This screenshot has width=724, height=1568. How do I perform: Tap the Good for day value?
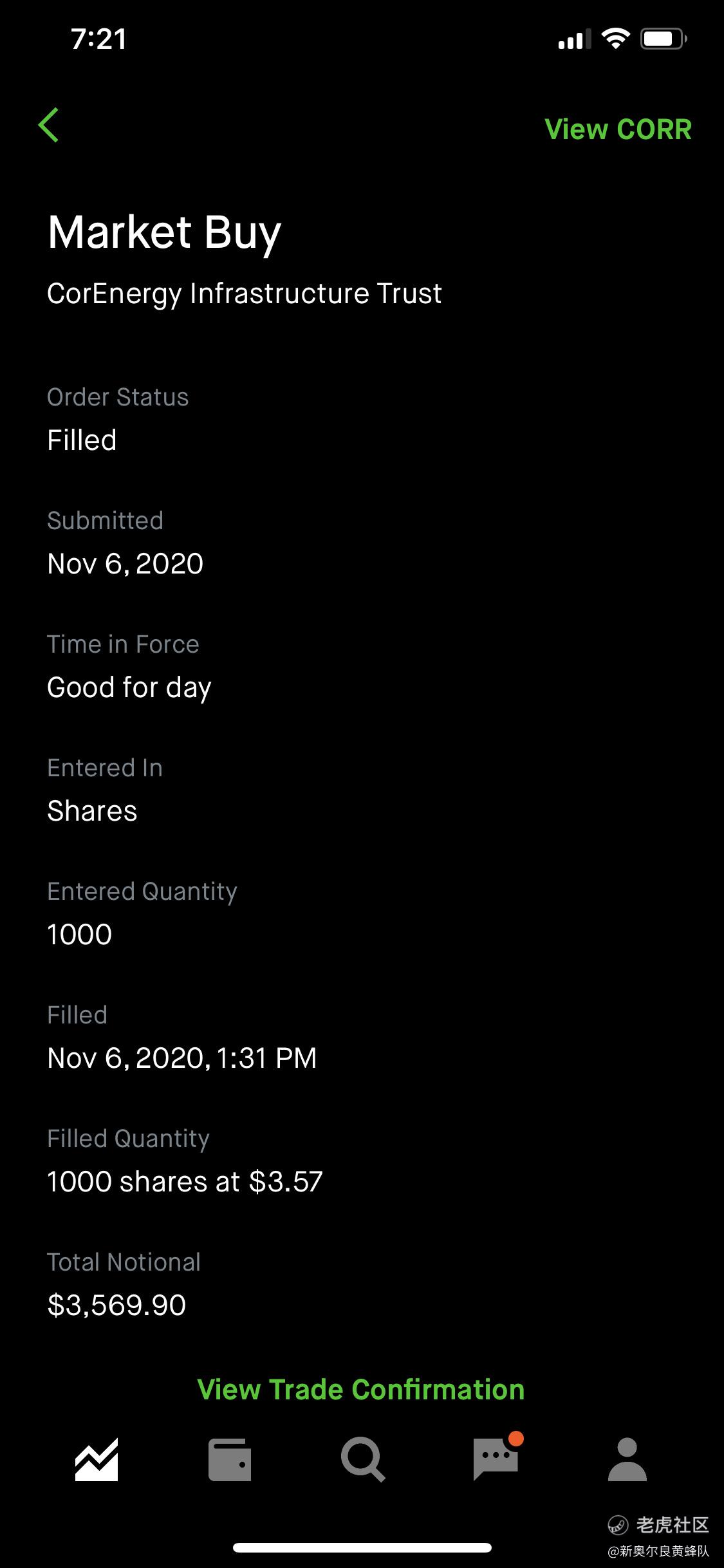(x=129, y=688)
